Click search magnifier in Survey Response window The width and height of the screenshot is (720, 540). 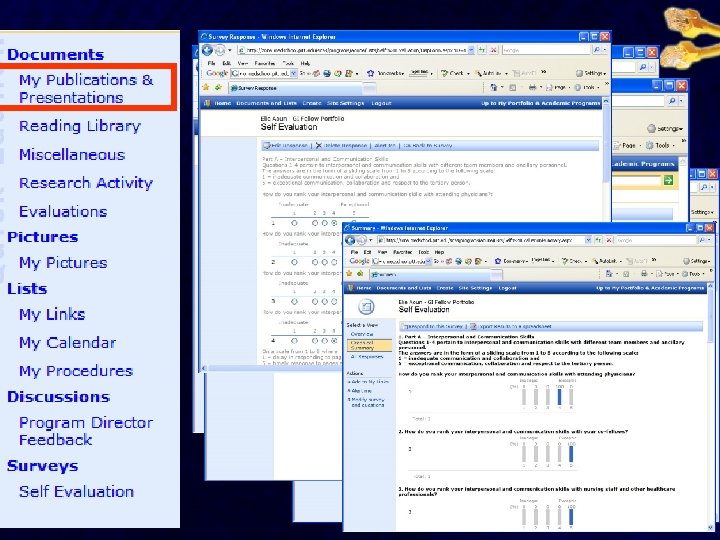pos(596,50)
